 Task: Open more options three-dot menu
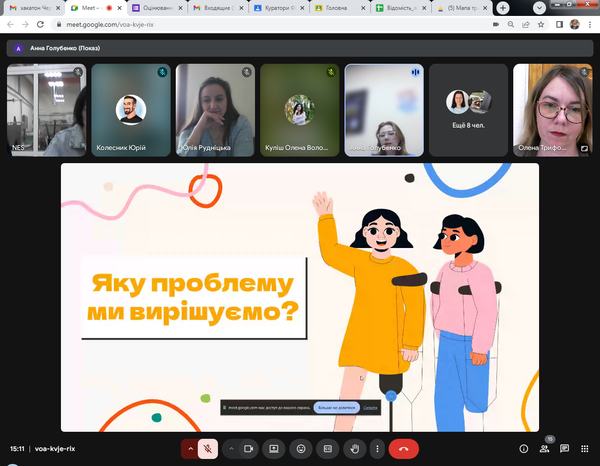pos(376,449)
